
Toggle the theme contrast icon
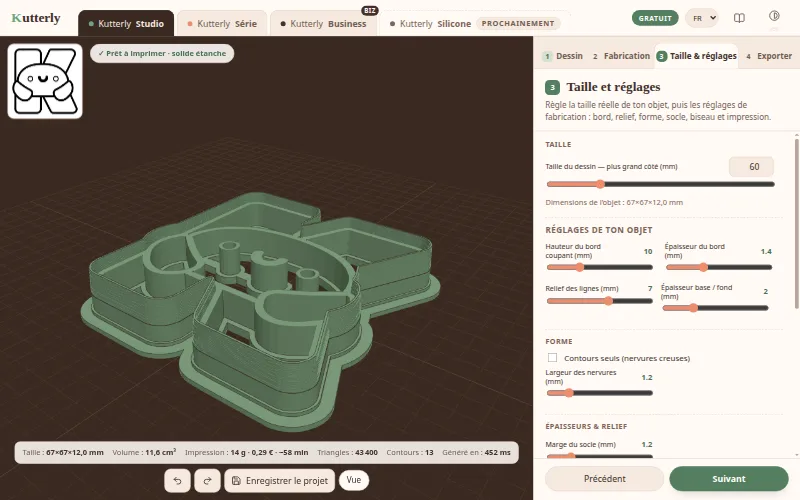pyautogui.click(x=774, y=16)
